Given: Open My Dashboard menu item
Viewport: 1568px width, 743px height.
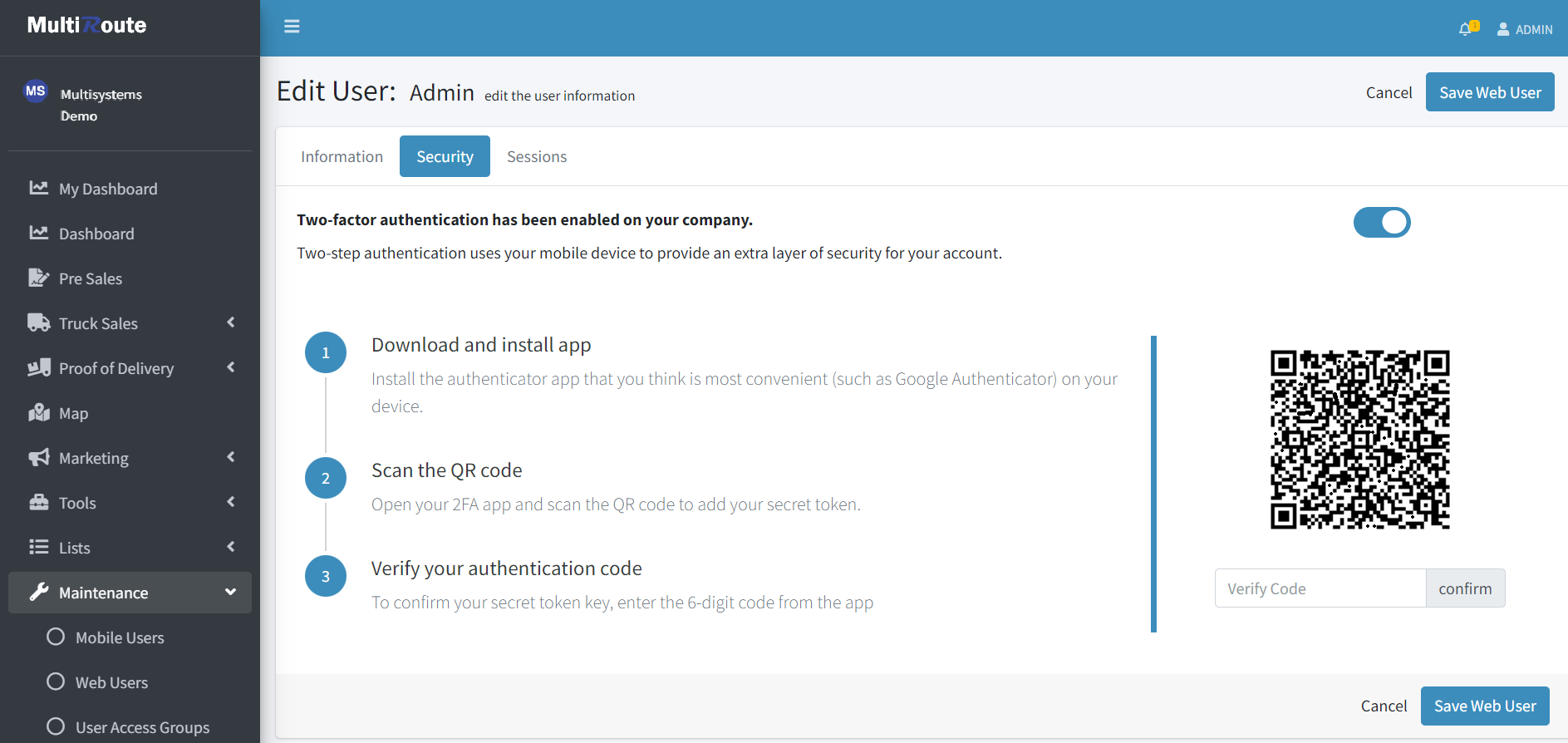Looking at the screenshot, I should pyautogui.click(x=130, y=189).
